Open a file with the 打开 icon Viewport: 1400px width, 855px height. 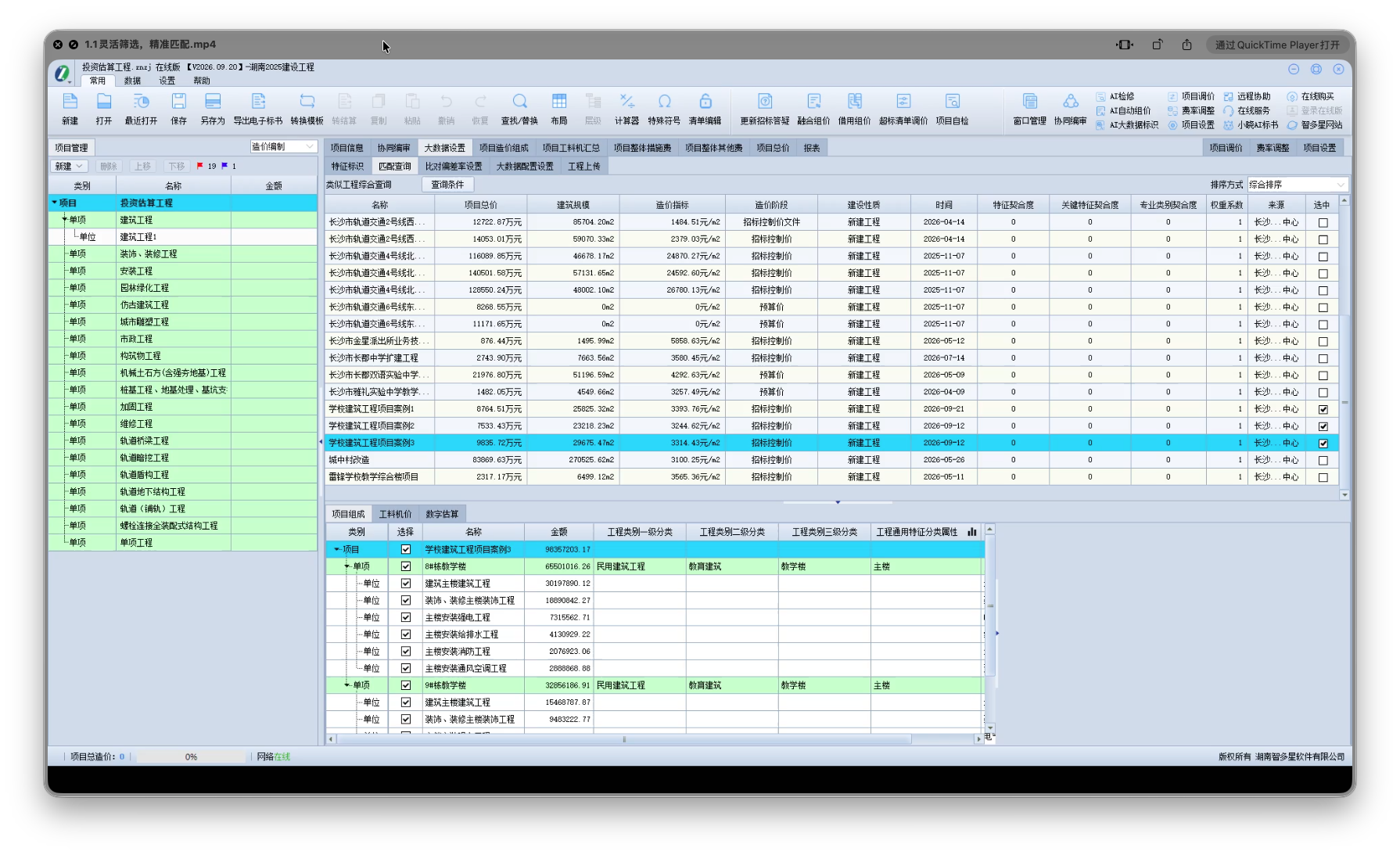click(104, 109)
